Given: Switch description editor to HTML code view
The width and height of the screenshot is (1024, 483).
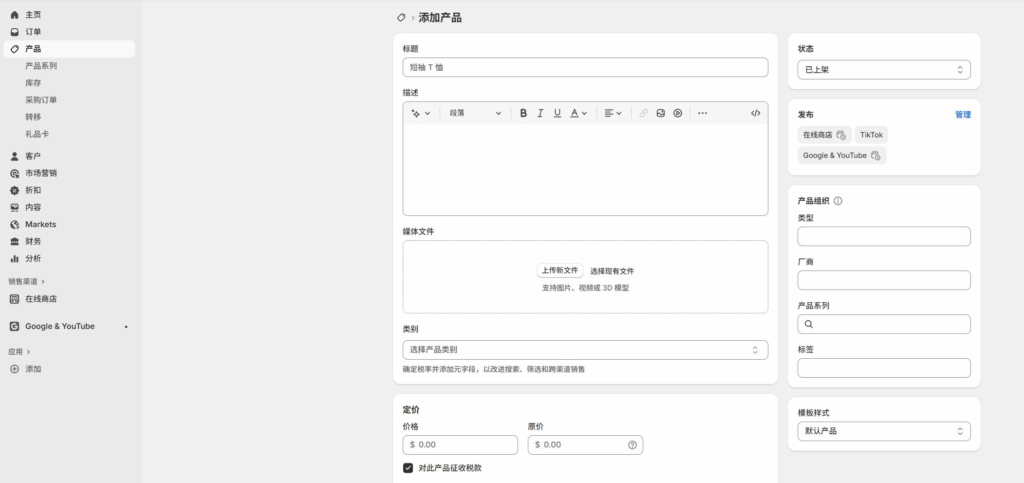Looking at the screenshot, I should pyautogui.click(x=755, y=113).
